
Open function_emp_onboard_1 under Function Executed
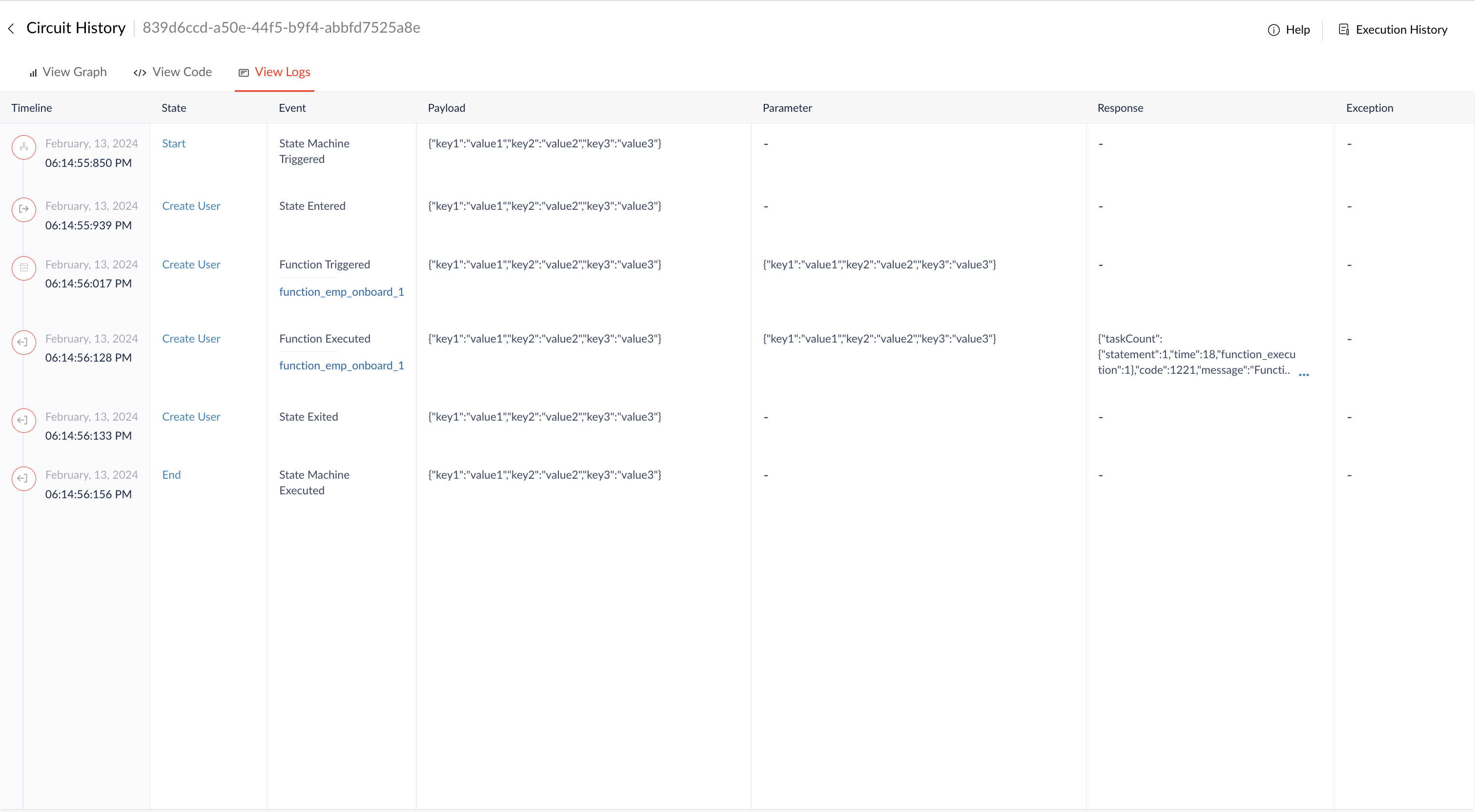[341, 365]
